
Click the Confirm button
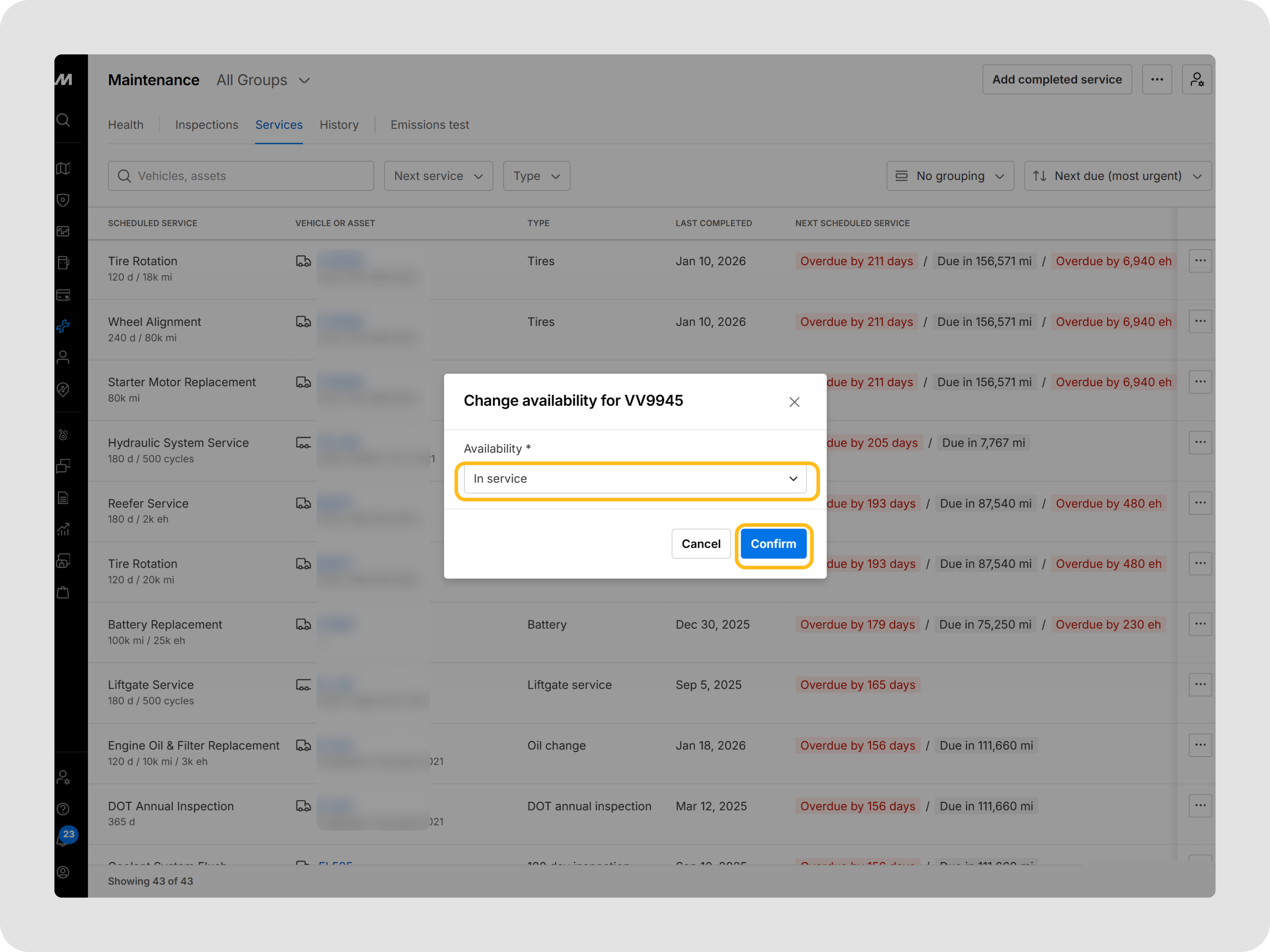(773, 544)
